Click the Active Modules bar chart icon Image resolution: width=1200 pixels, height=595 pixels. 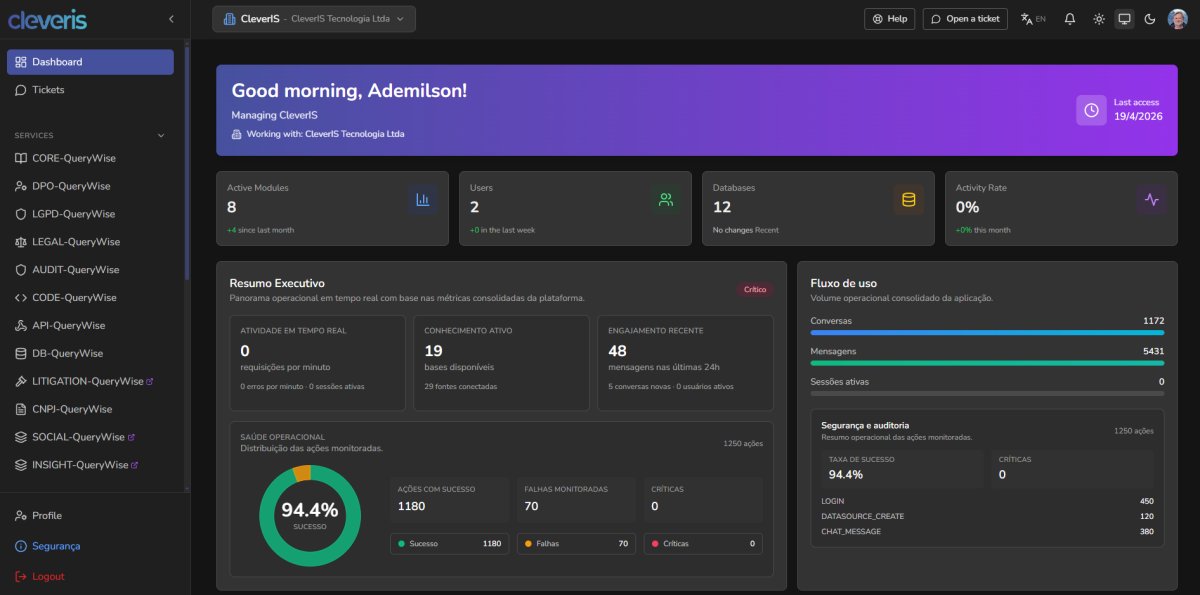coord(422,200)
